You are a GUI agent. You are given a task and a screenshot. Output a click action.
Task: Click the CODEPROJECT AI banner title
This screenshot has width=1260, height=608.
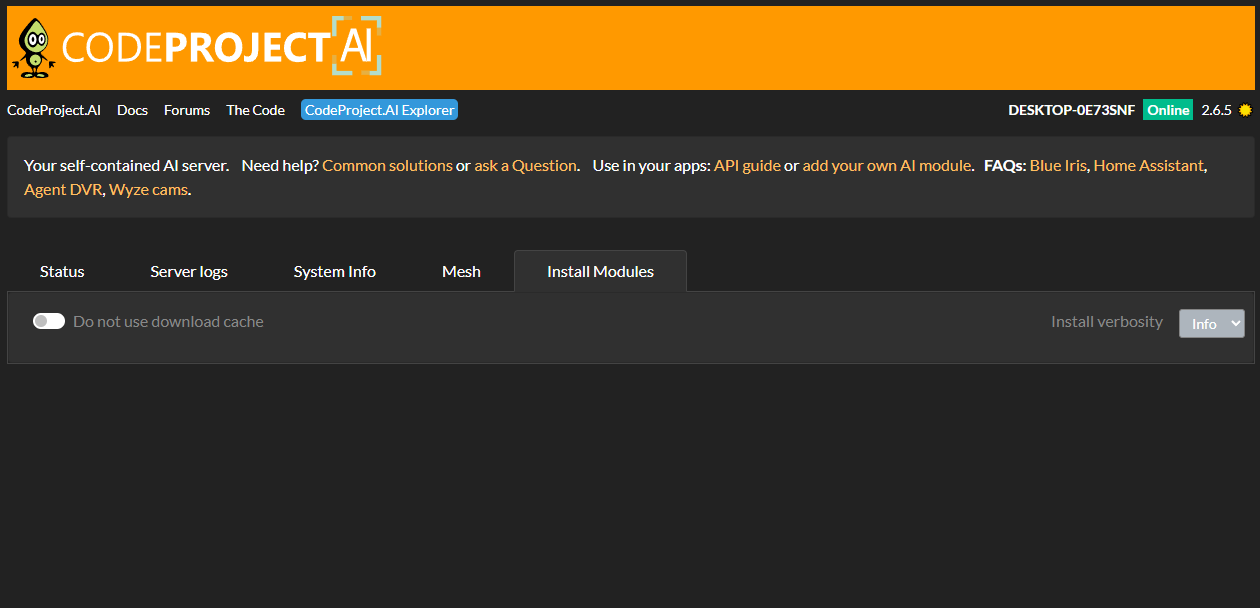pyautogui.click(x=221, y=47)
